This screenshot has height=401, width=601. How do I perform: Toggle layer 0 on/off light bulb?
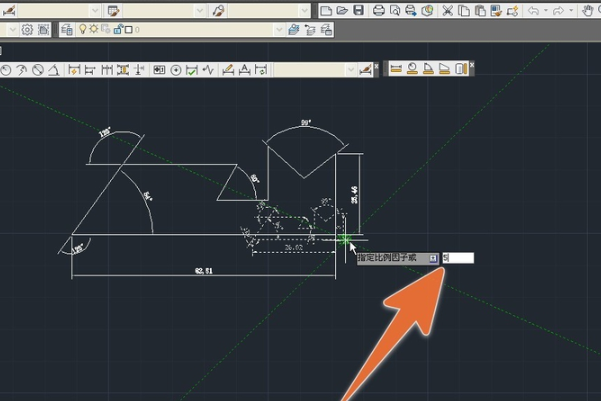[x=82, y=29]
